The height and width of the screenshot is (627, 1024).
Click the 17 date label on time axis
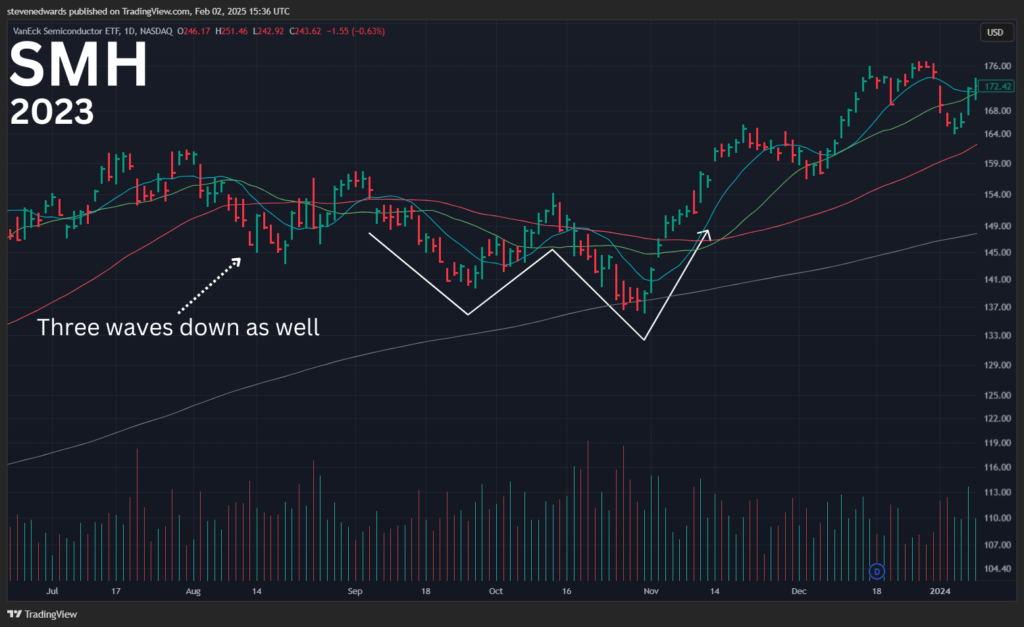coord(116,591)
